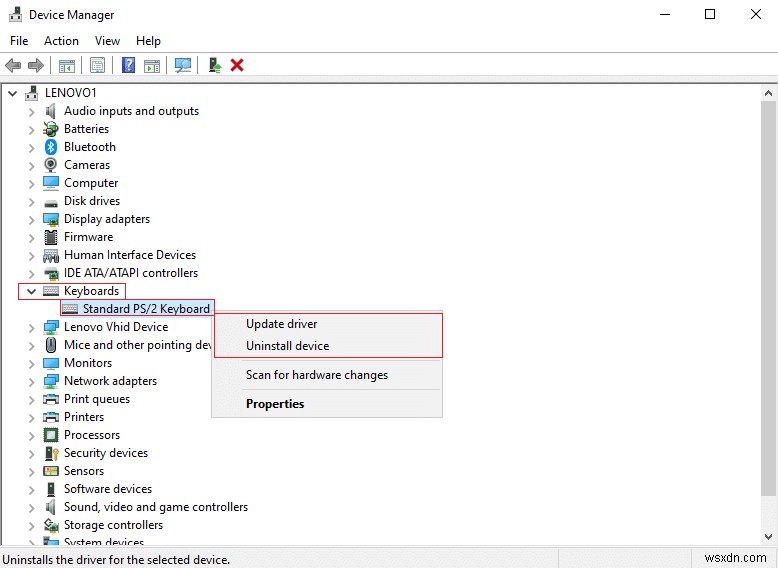
Task: Choose Scan for hardware changes
Action: [x=327, y=375]
